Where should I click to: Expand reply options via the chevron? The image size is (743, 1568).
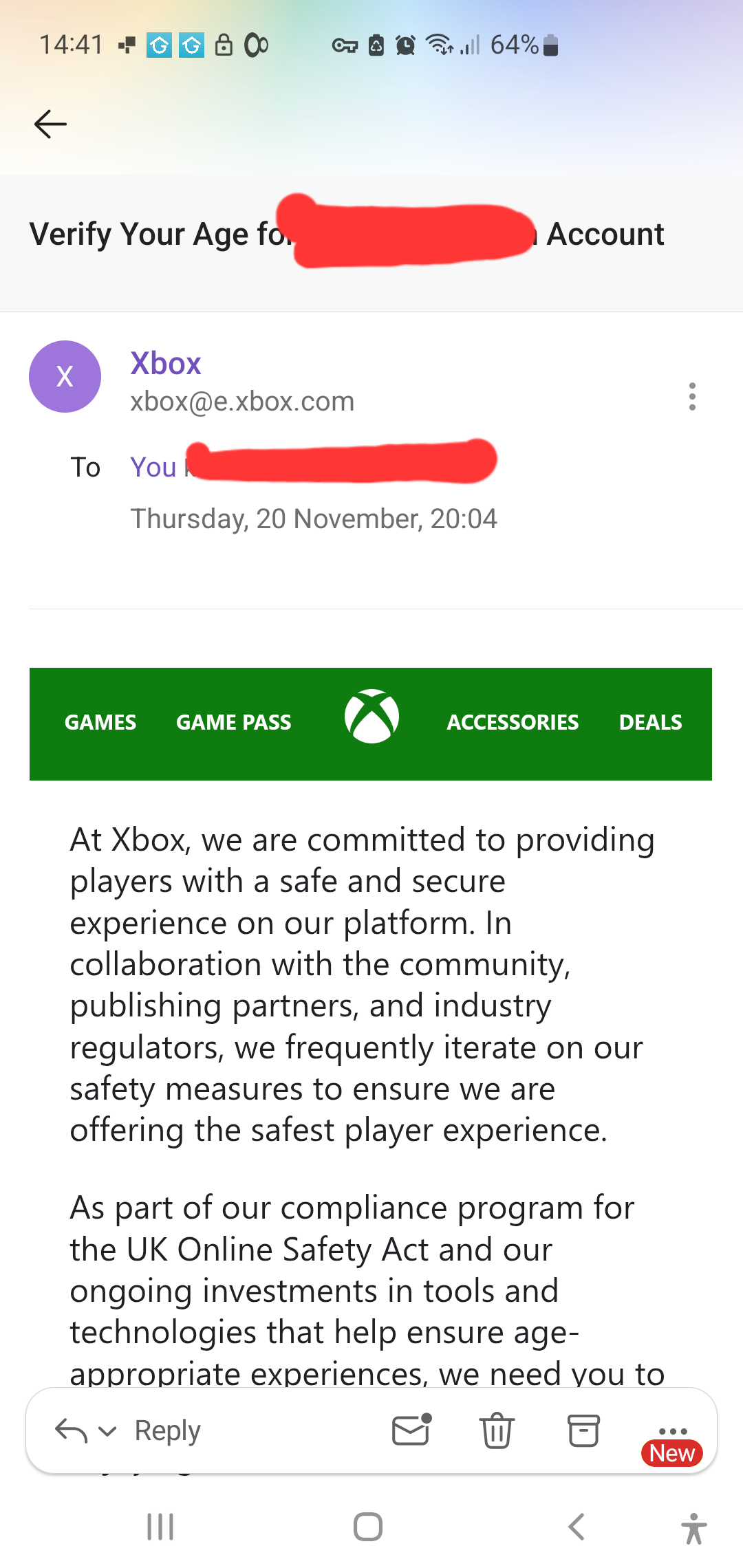[x=107, y=1430]
